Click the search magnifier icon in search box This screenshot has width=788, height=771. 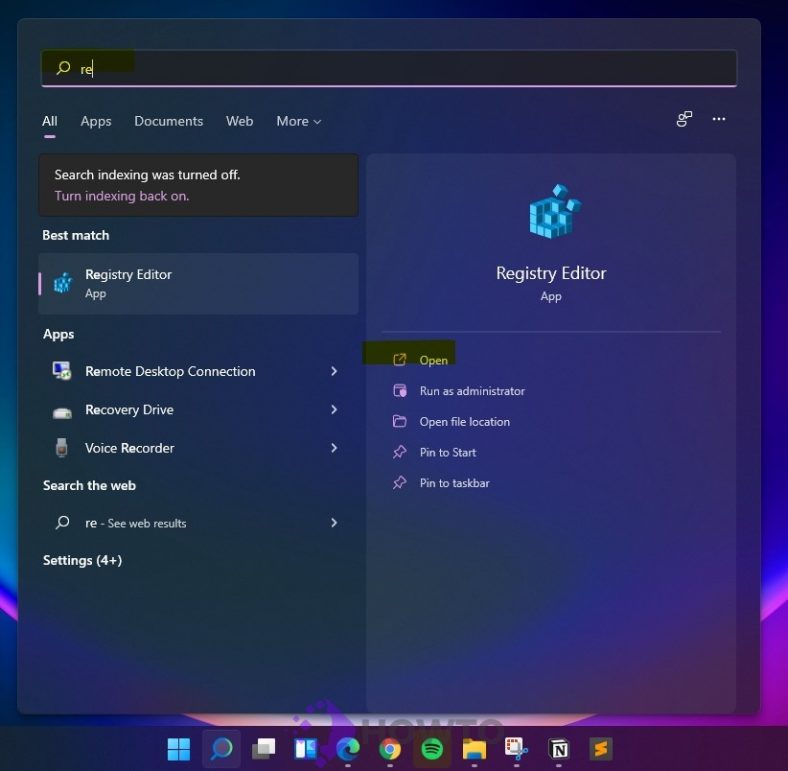[x=63, y=67]
